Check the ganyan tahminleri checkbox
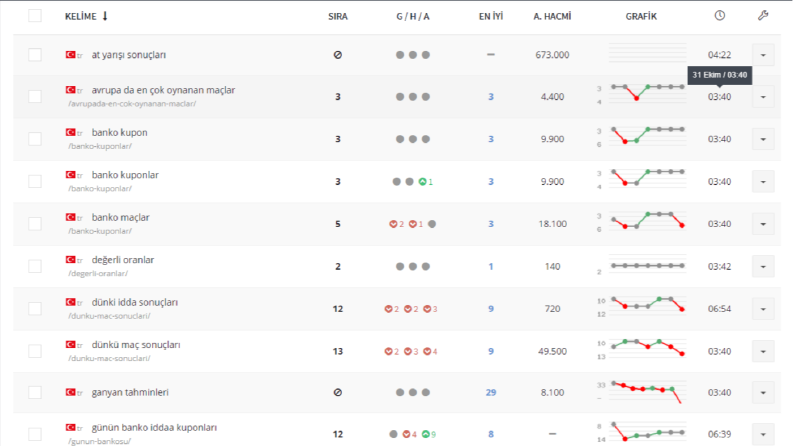The image size is (793, 446). pyautogui.click(x=35, y=392)
